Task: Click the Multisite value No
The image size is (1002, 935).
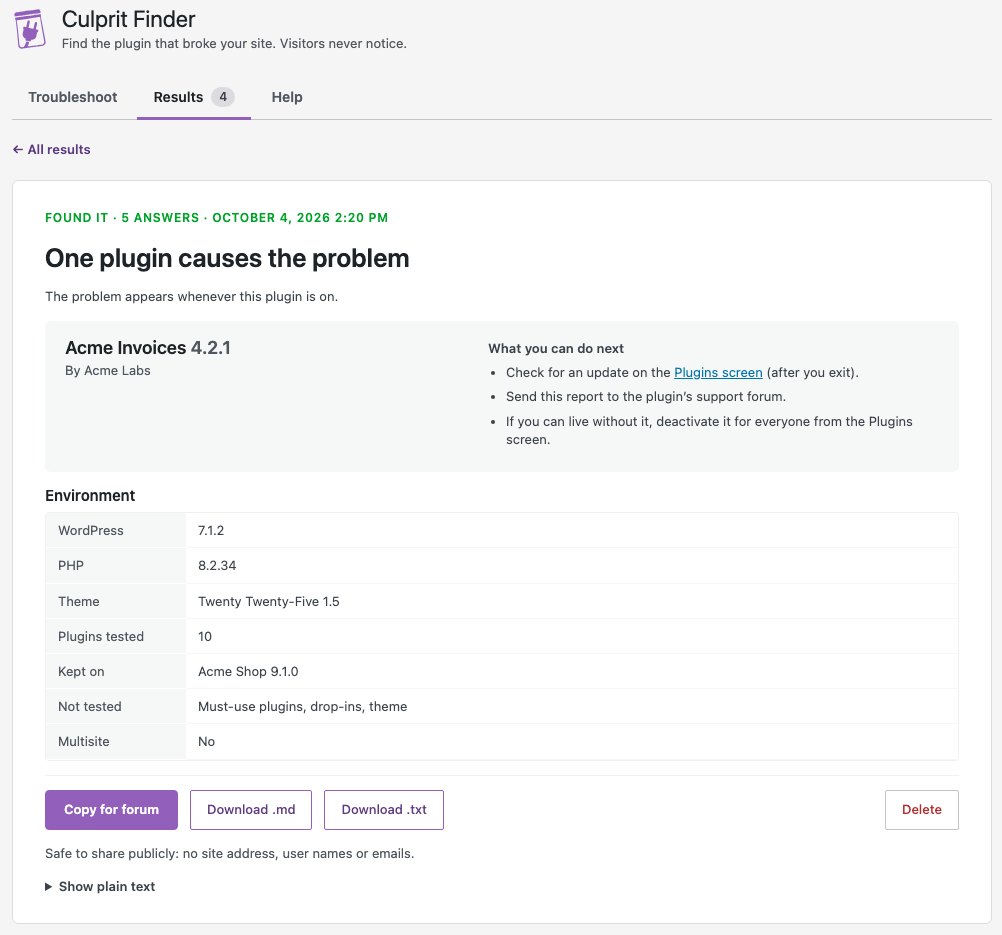Action: point(206,741)
